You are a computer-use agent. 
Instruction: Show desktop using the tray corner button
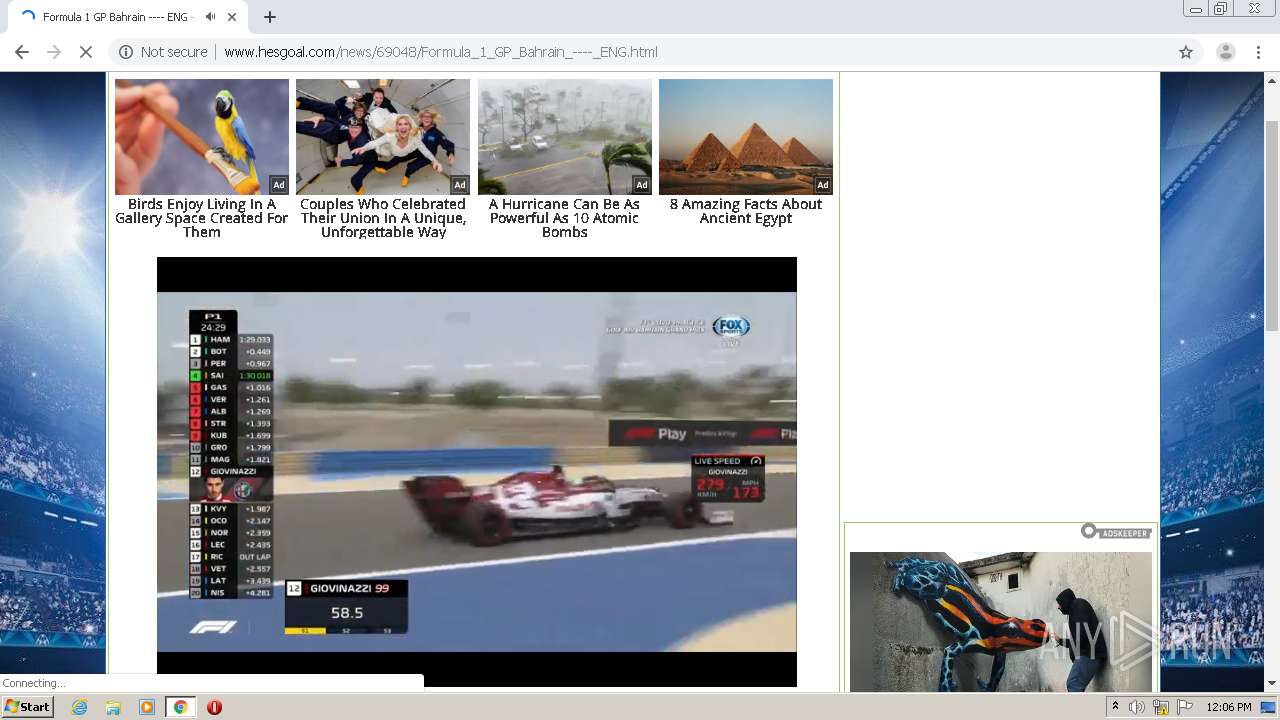pos(1269,707)
